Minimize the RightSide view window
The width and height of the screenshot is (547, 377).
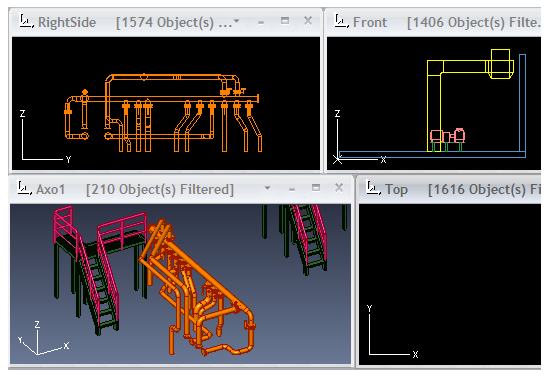pyautogui.click(x=261, y=23)
